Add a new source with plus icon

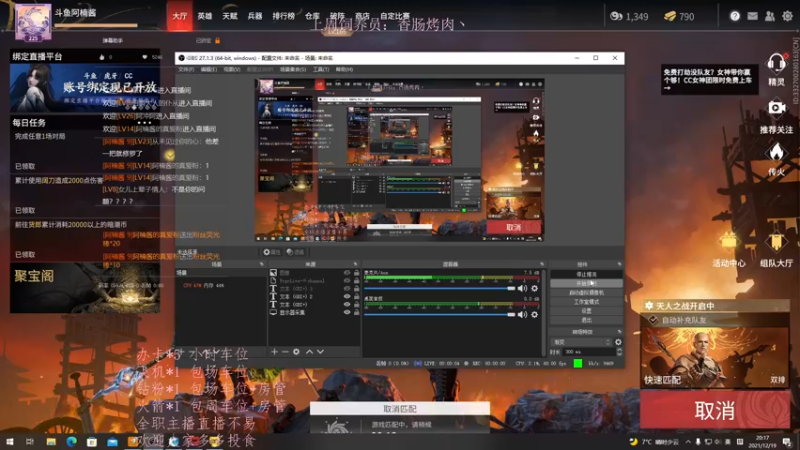[x=274, y=352]
